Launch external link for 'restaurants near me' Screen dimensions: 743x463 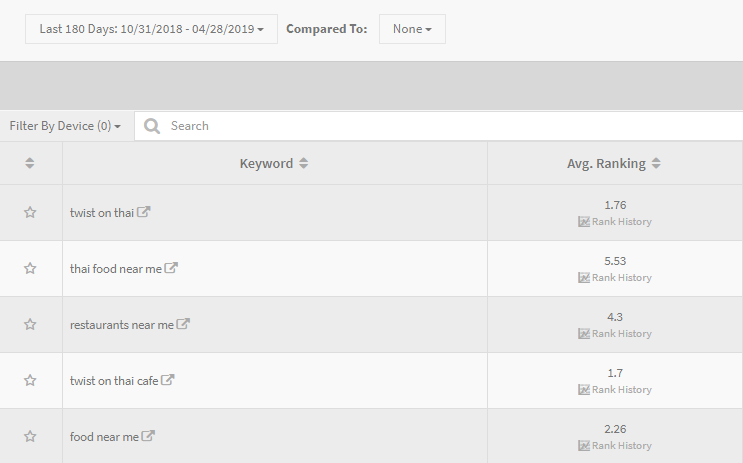(183, 323)
